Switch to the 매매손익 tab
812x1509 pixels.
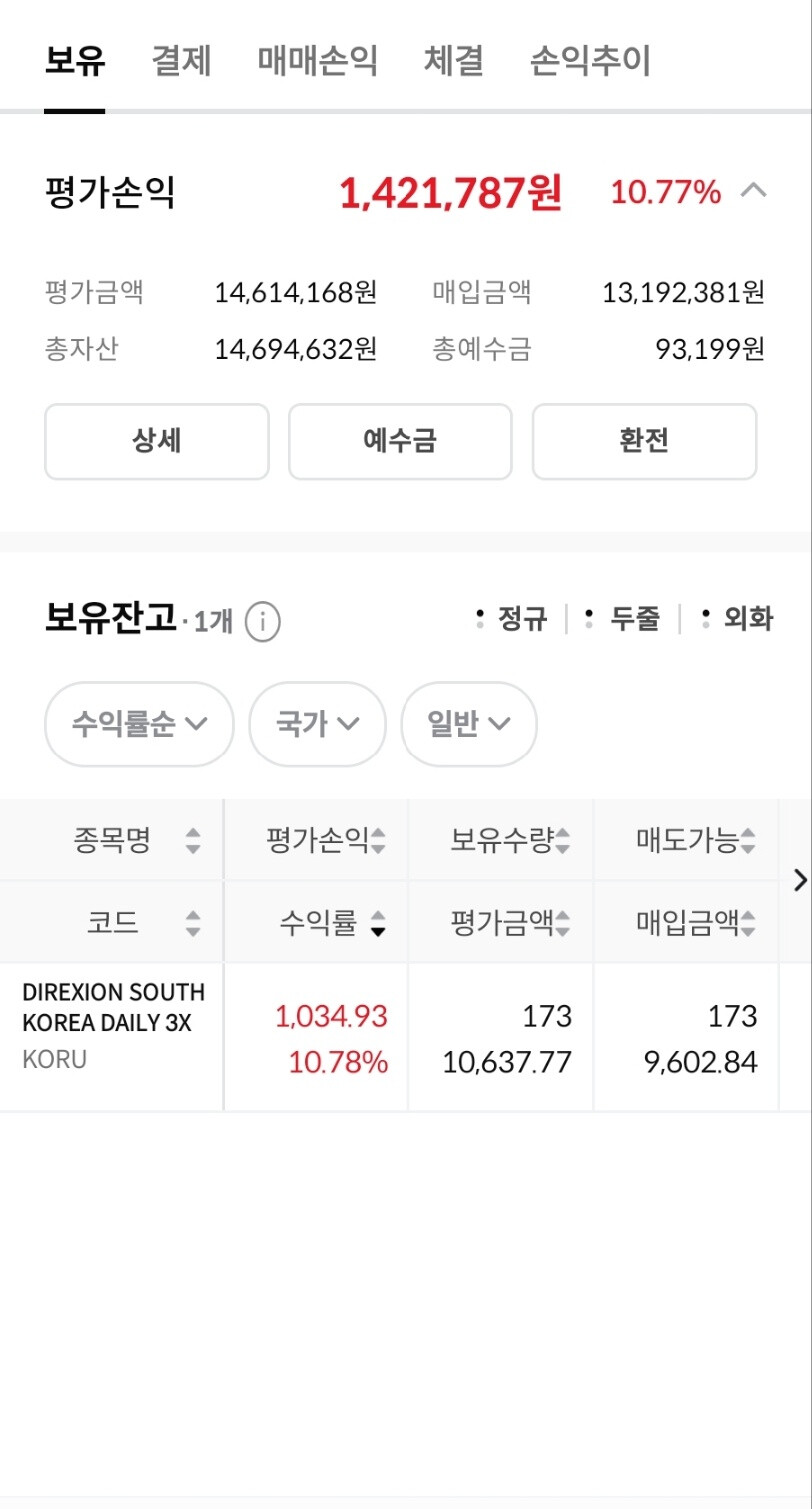tap(317, 61)
